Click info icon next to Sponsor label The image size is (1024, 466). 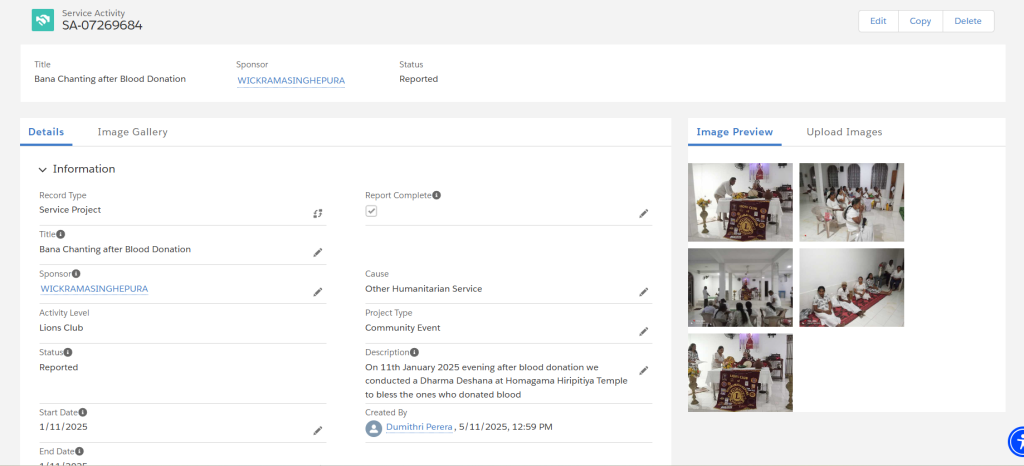tap(76, 273)
